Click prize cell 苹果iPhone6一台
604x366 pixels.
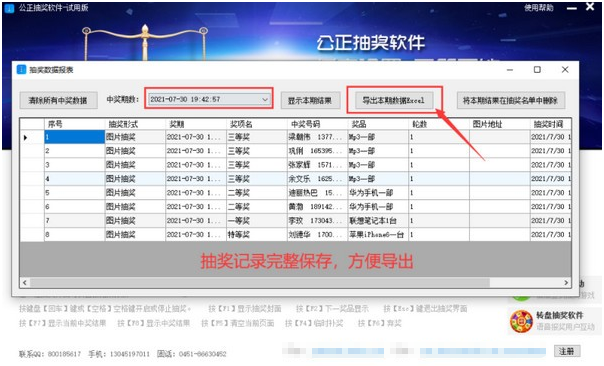(x=378, y=234)
